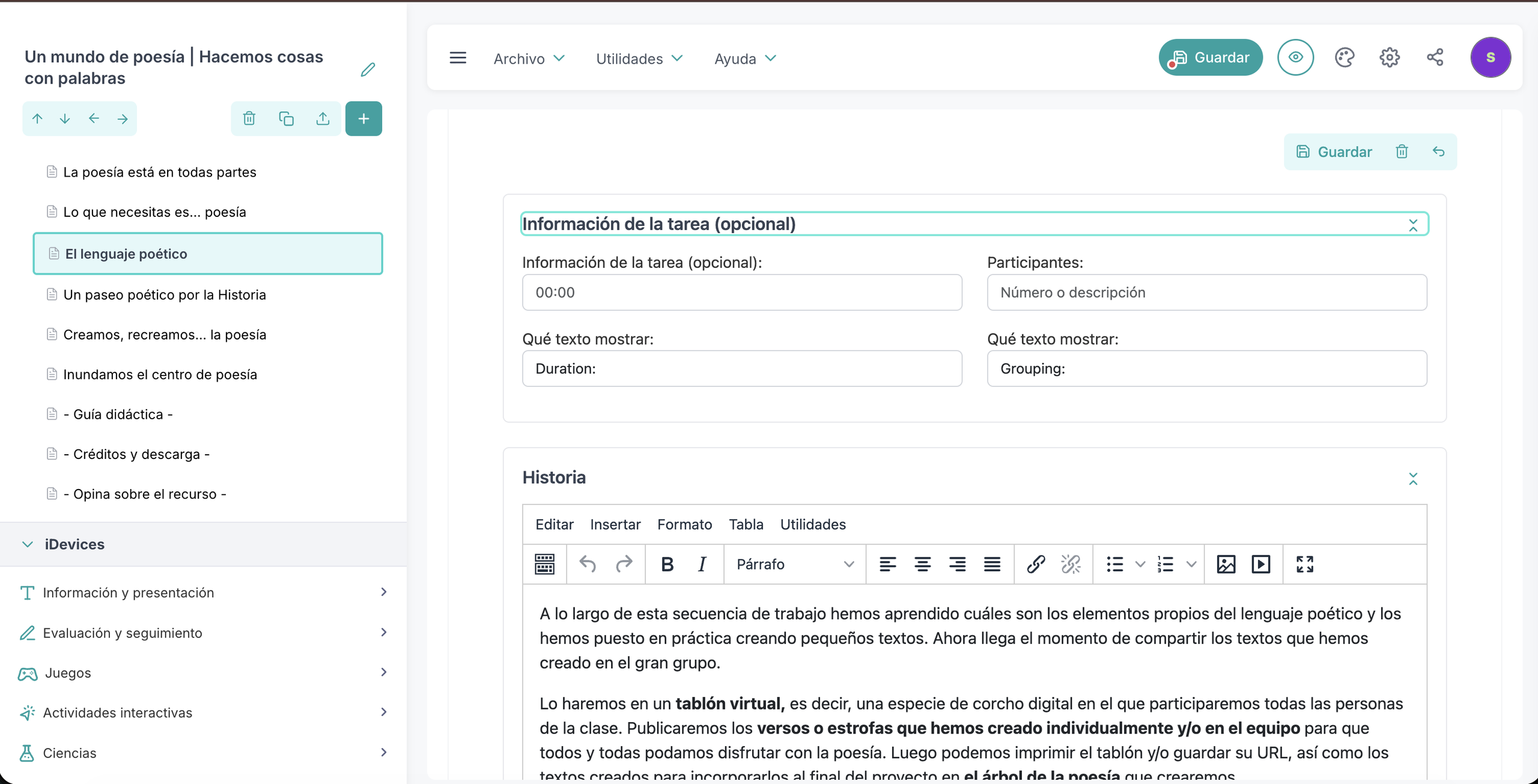
Task: Open the Archivo menu
Action: click(529, 58)
